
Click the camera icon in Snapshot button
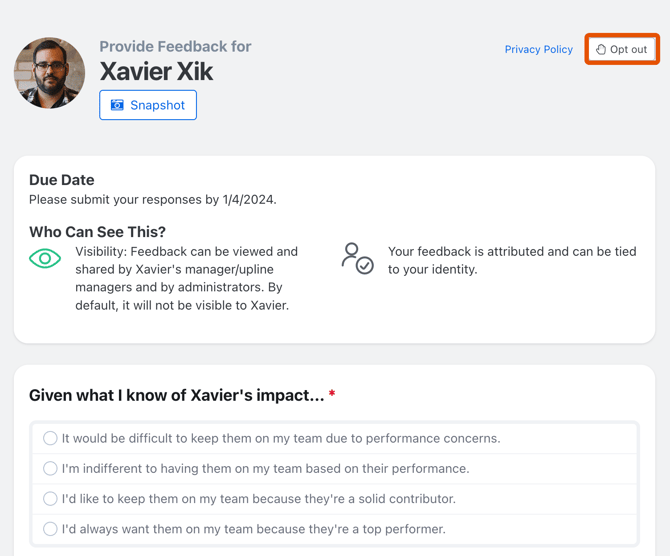[117, 105]
